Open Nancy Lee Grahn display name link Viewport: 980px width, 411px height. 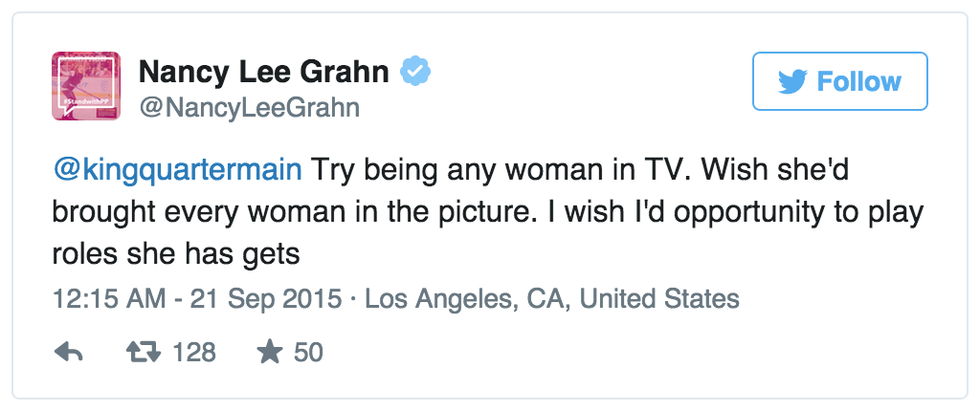(263, 73)
